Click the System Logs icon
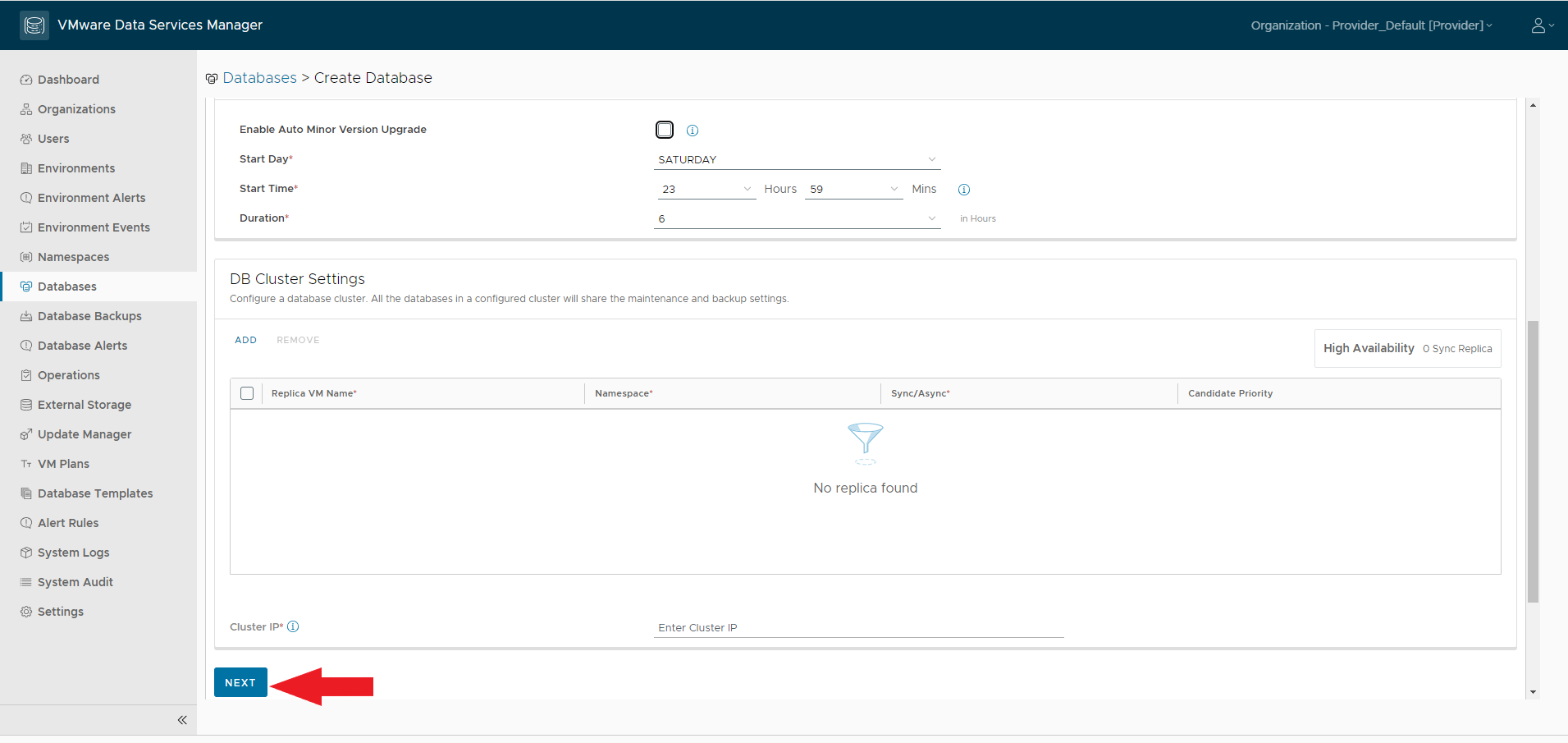This screenshot has width=1568, height=743. 26,553
